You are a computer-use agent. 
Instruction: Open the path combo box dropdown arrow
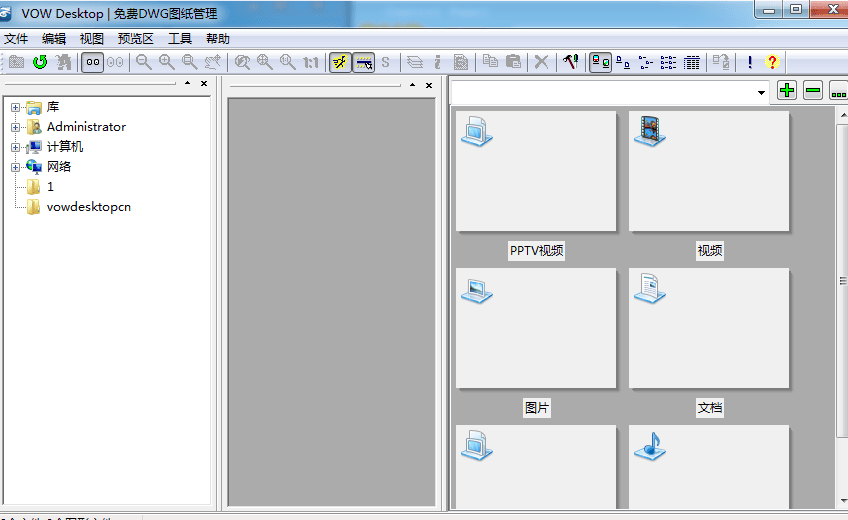click(761, 92)
